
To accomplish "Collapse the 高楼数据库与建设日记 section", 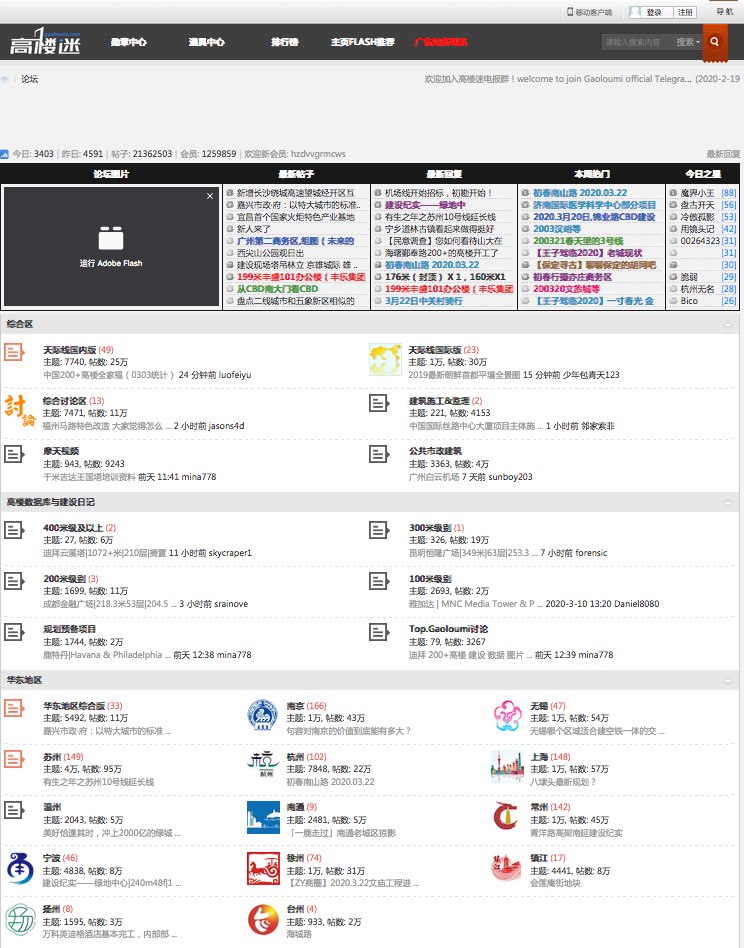I will [x=728, y=502].
